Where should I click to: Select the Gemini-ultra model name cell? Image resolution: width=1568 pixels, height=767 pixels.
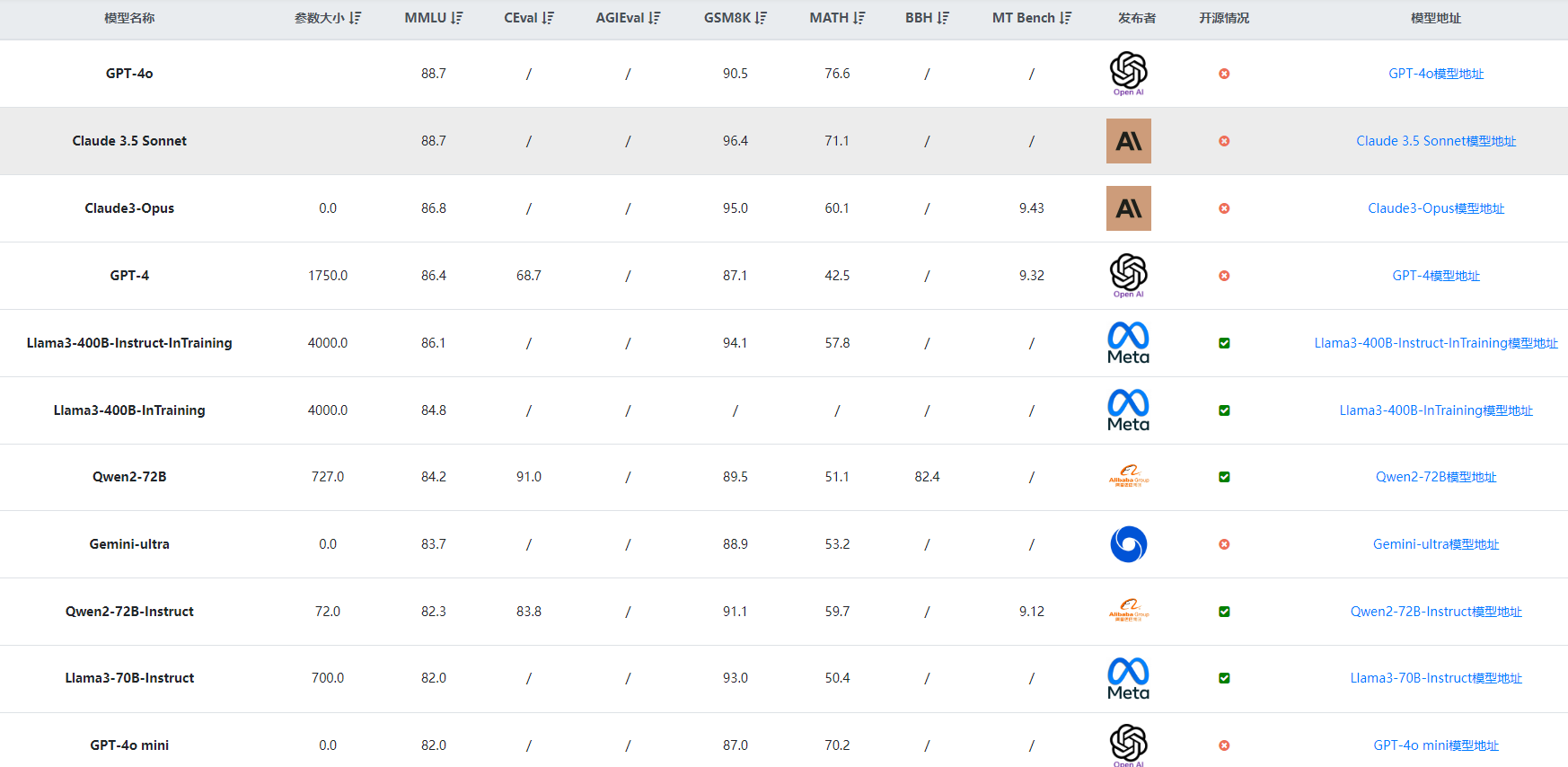(129, 544)
